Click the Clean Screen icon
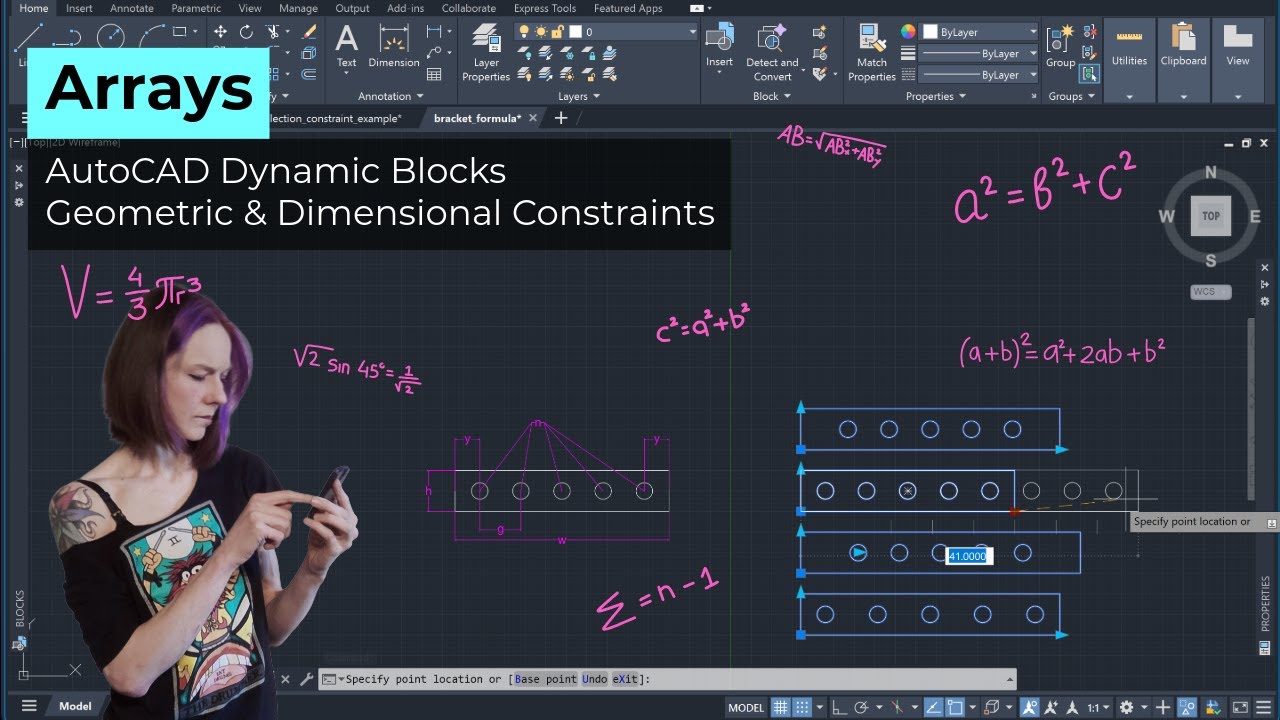The image size is (1280, 720). point(1240,707)
